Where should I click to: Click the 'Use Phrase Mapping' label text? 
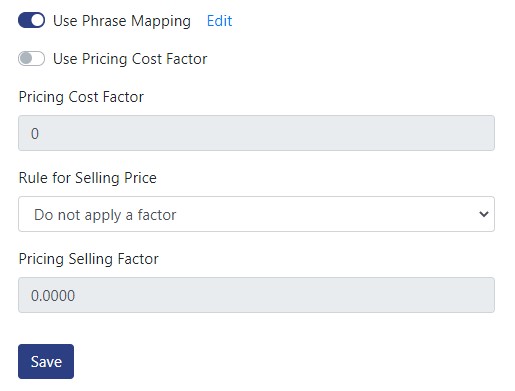point(122,21)
